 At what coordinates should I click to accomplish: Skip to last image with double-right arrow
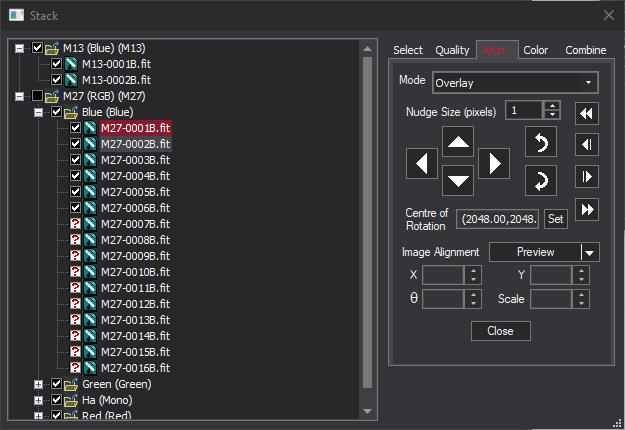(588, 209)
